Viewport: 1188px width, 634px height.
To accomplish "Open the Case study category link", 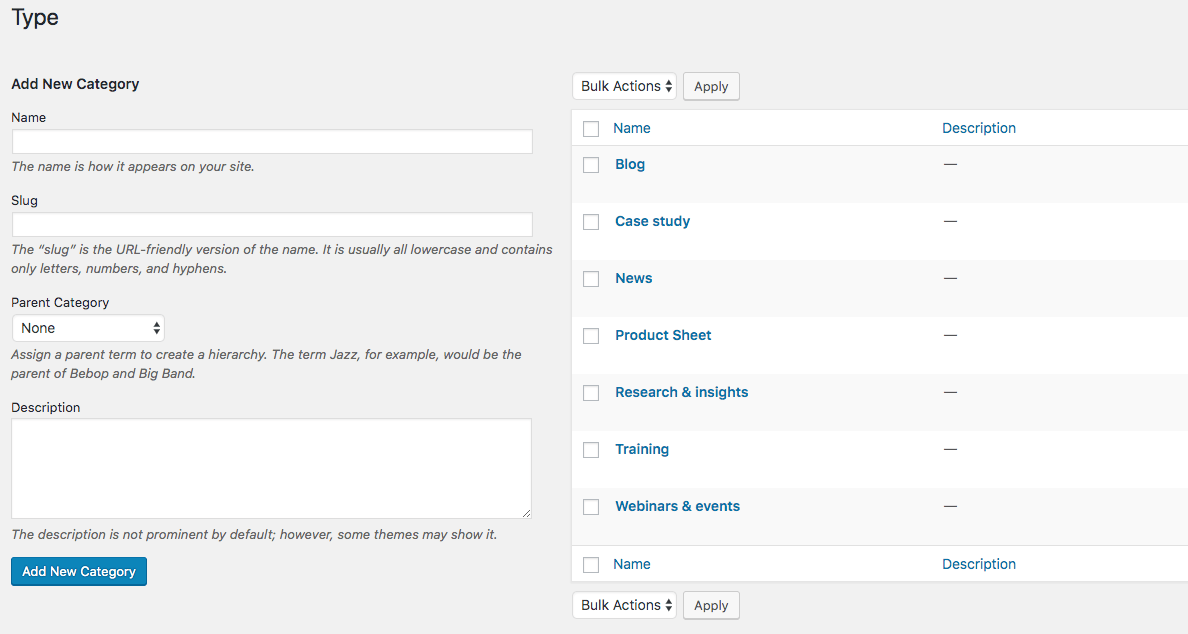I will pos(652,221).
